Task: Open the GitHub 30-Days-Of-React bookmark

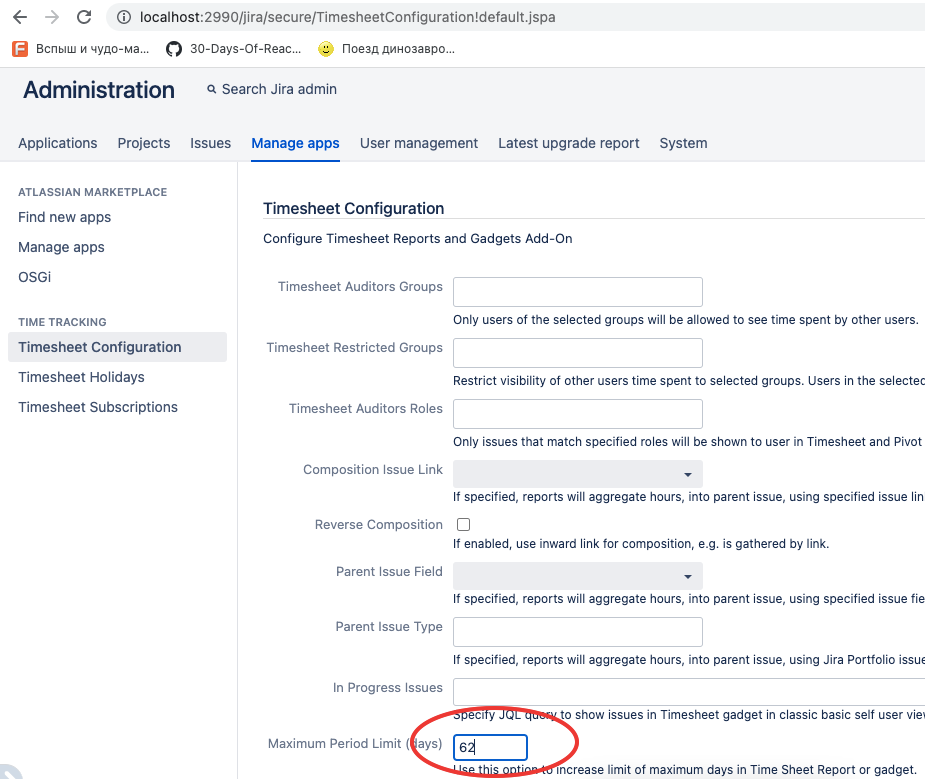Action: [234, 49]
